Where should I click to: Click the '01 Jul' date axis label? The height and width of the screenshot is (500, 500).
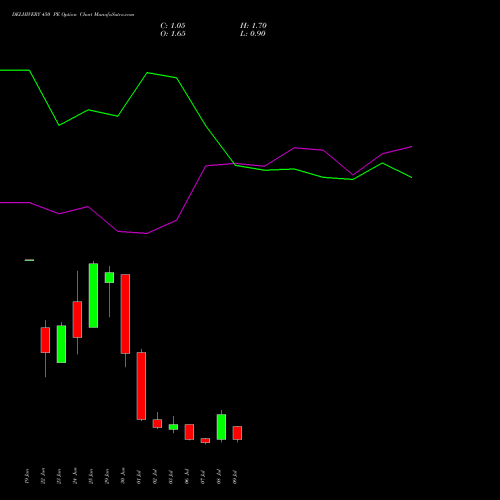coord(139,477)
